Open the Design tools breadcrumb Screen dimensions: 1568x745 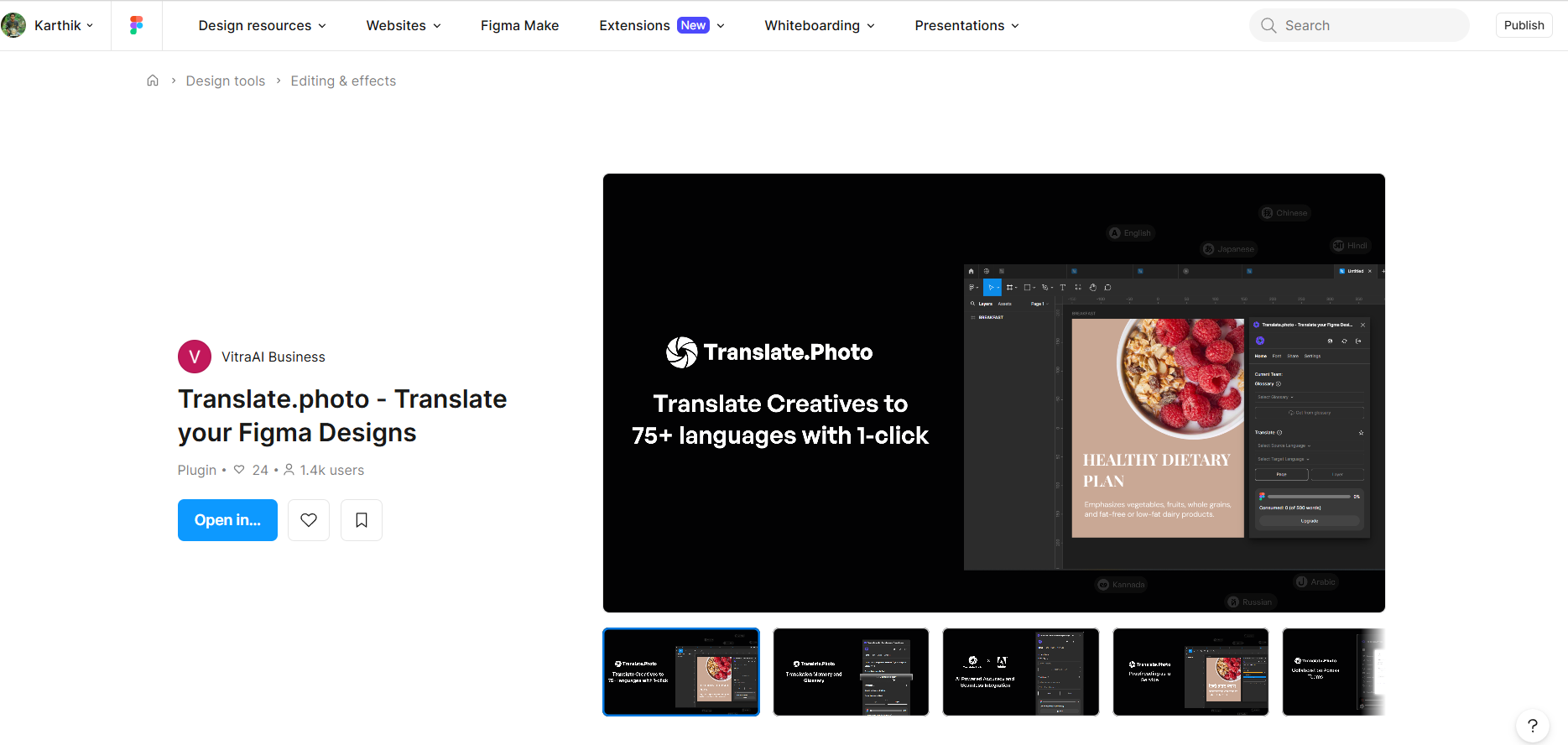(x=226, y=81)
